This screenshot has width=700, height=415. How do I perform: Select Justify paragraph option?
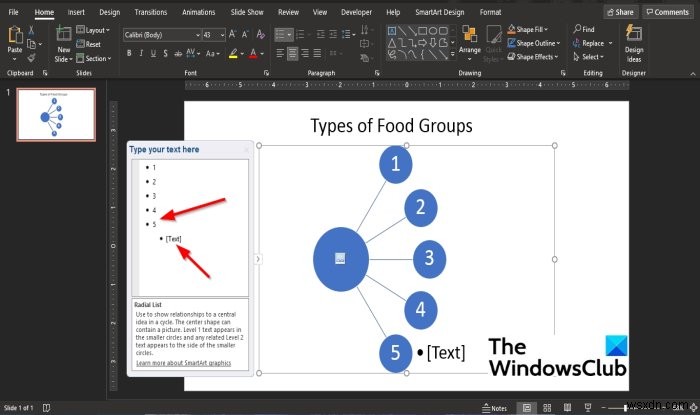[x=317, y=54]
